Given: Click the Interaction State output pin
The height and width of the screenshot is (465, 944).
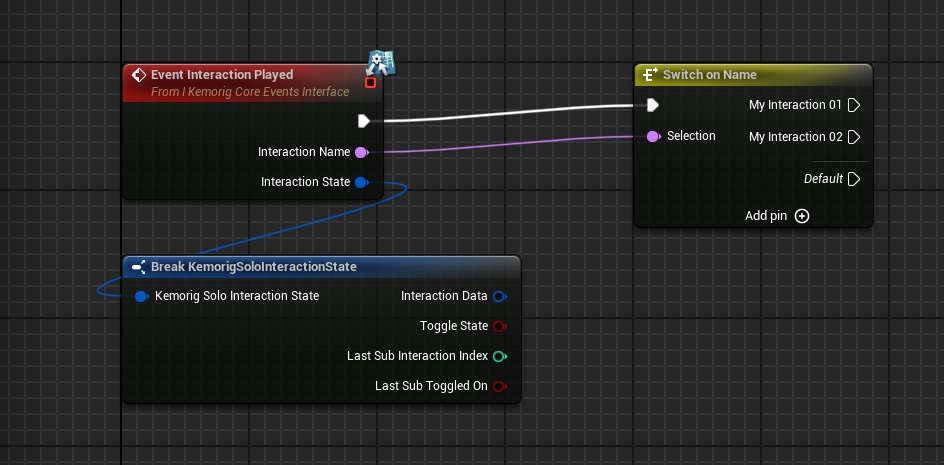Looking at the screenshot, I should 361,182.
